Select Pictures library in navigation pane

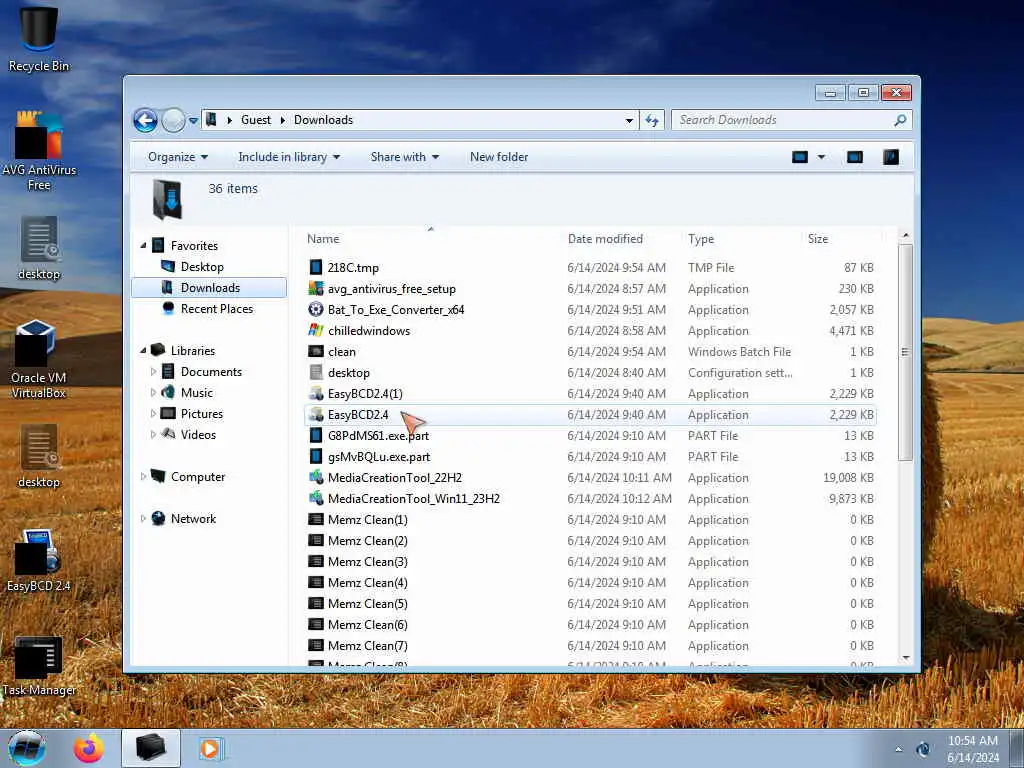click(x=201, y=413)
